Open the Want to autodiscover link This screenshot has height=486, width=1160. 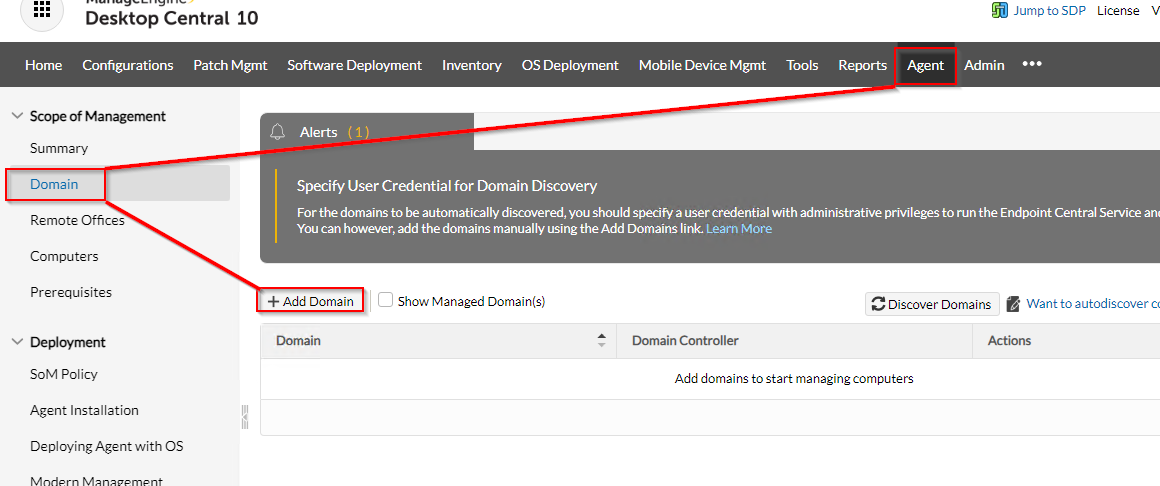(1093, 303)
